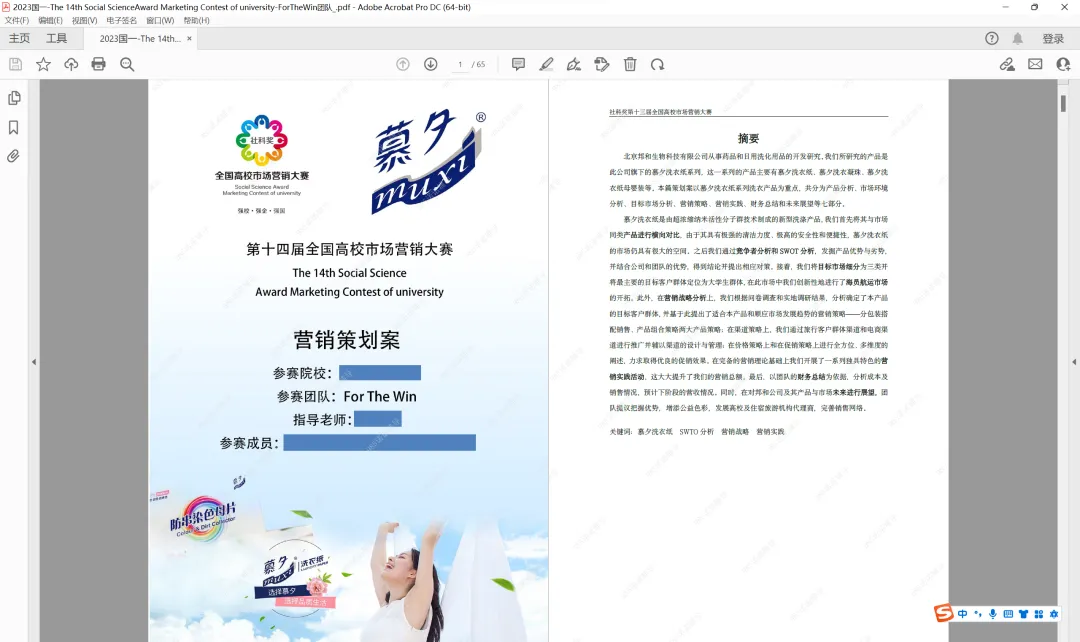1080x642 pixels.
Task: Expand the Bookmarks panel
Action: [x=14, y=126]
